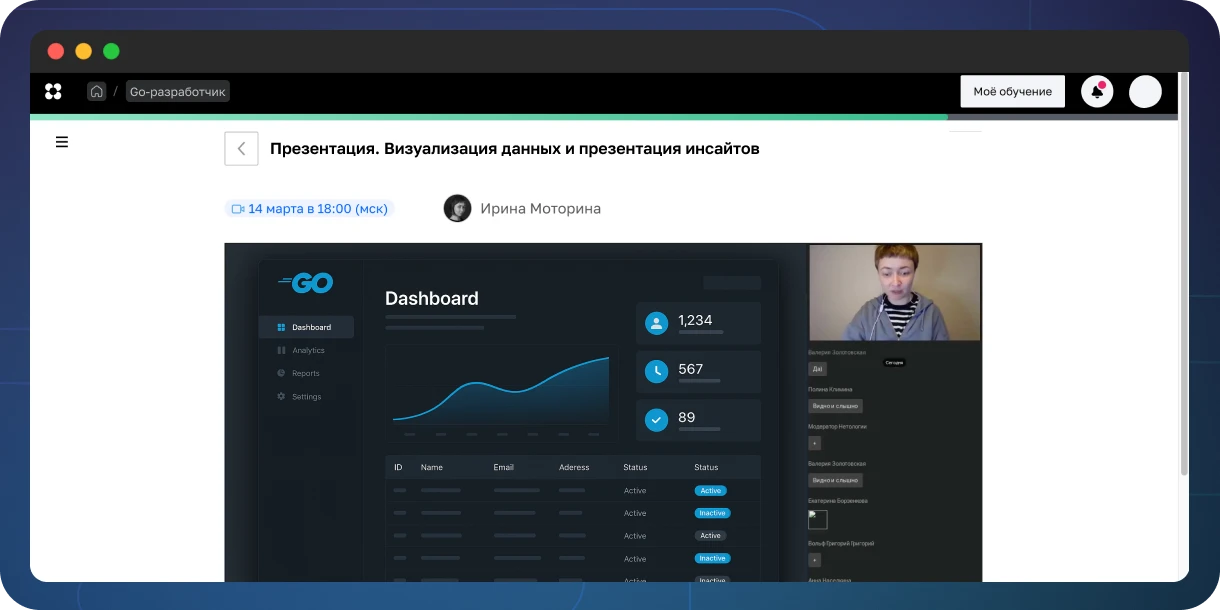Screen dimensions: 1220x610
Task: Click the clock icon beside 567
Action: pos(656,371)
